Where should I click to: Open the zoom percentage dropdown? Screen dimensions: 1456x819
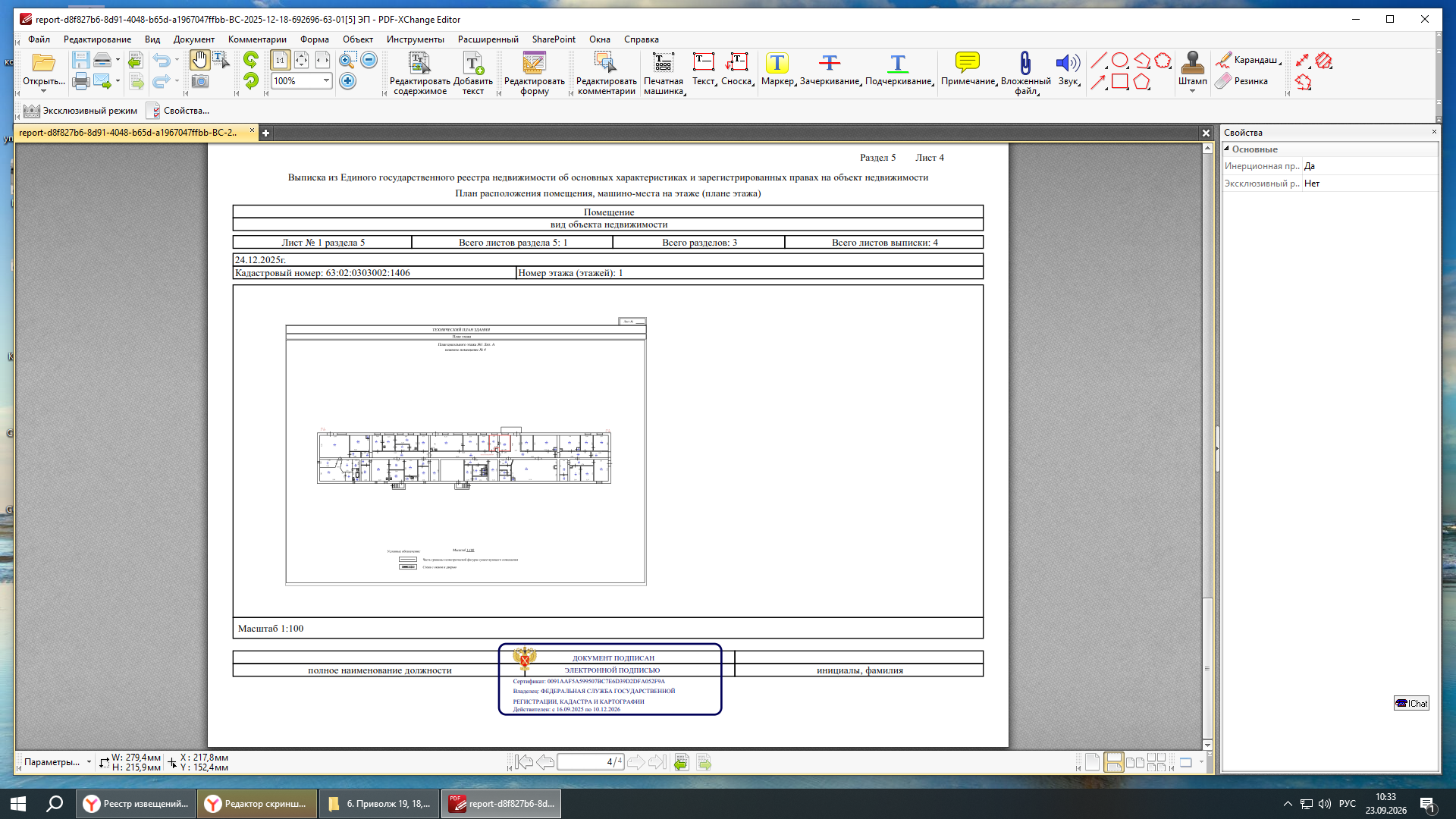pos(327,81)
